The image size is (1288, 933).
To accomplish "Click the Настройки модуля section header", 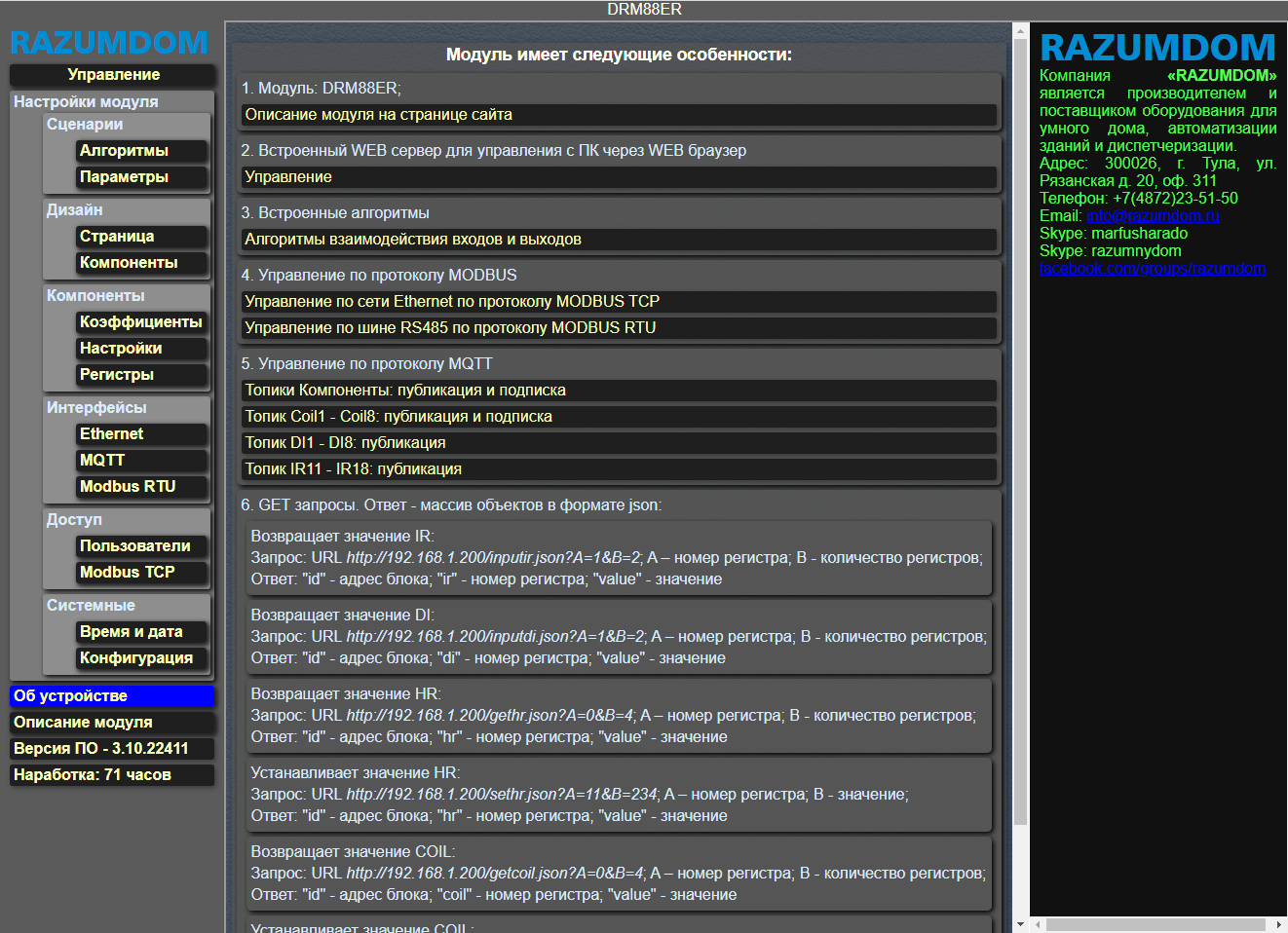I will coord(86,101).
